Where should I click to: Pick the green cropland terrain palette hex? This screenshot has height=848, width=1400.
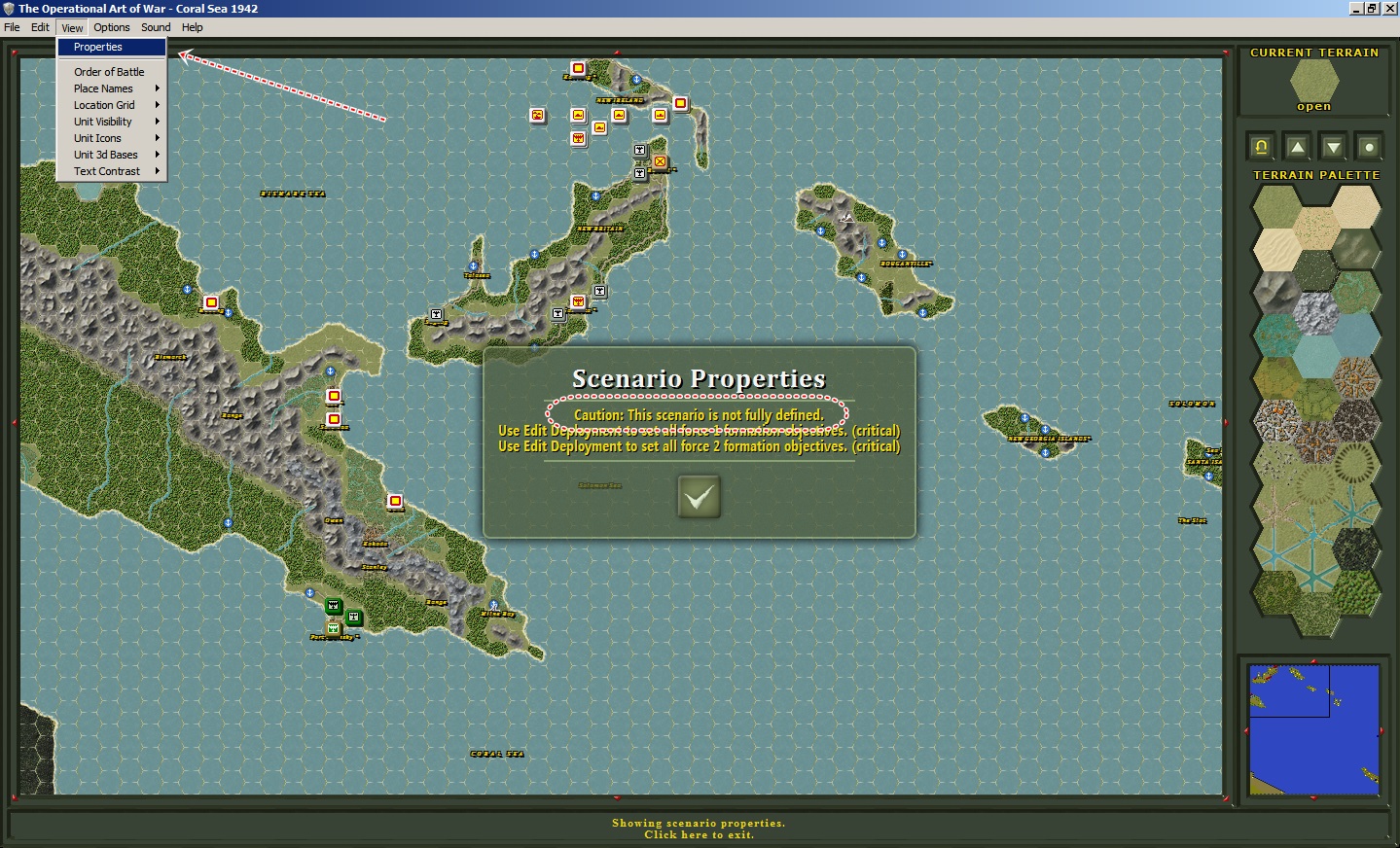1315,399
